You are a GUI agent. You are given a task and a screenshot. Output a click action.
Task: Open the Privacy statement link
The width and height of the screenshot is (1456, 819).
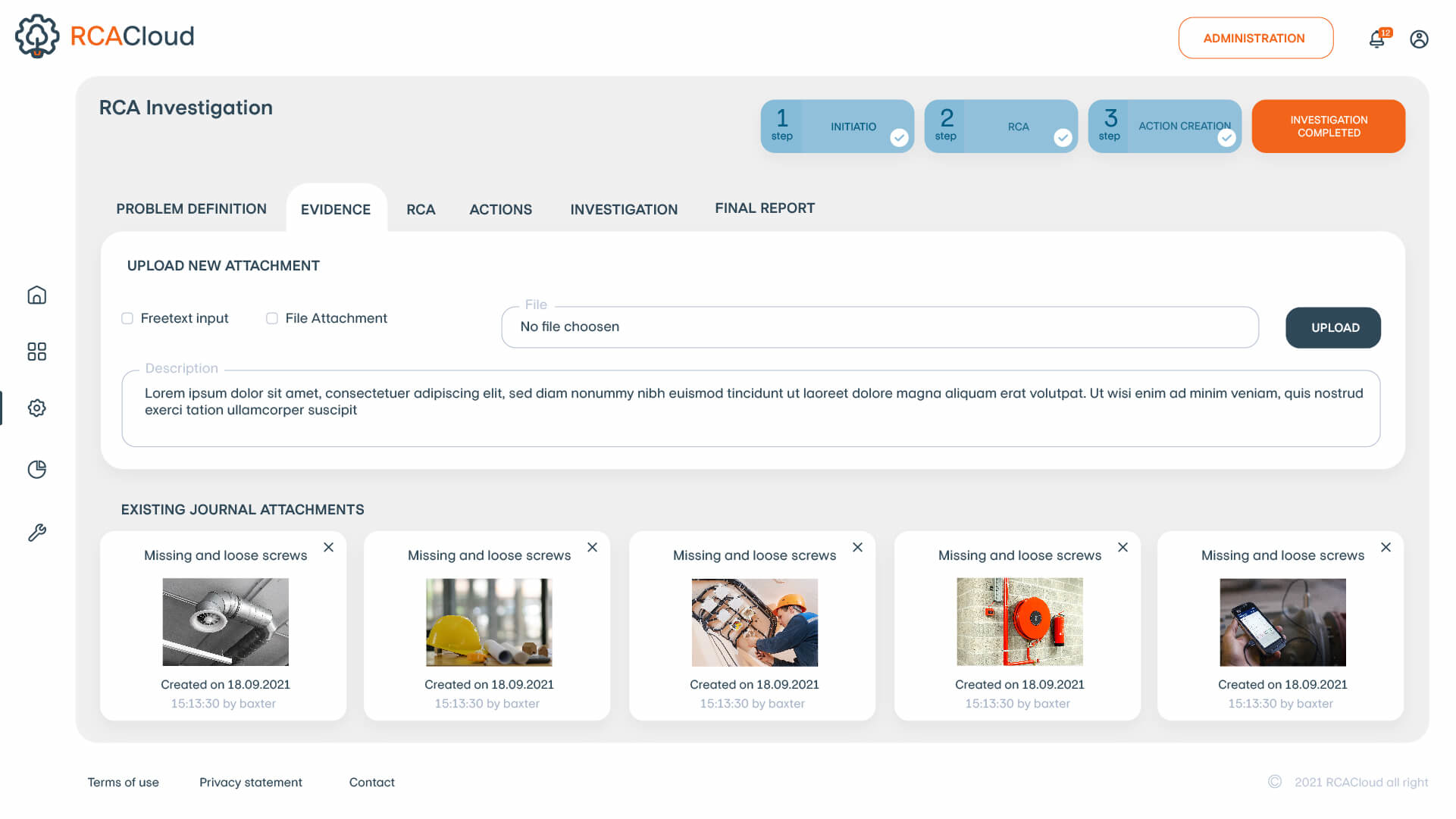(251, 782)
